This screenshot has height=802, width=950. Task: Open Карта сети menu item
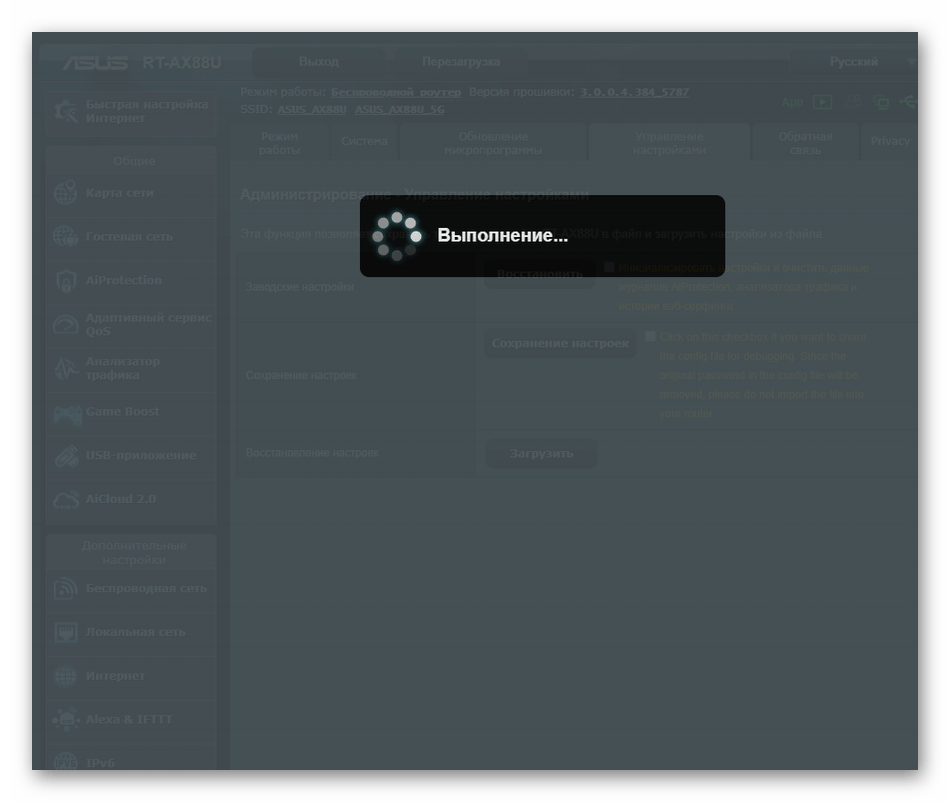pyautogui.click(x=131, y=193)
